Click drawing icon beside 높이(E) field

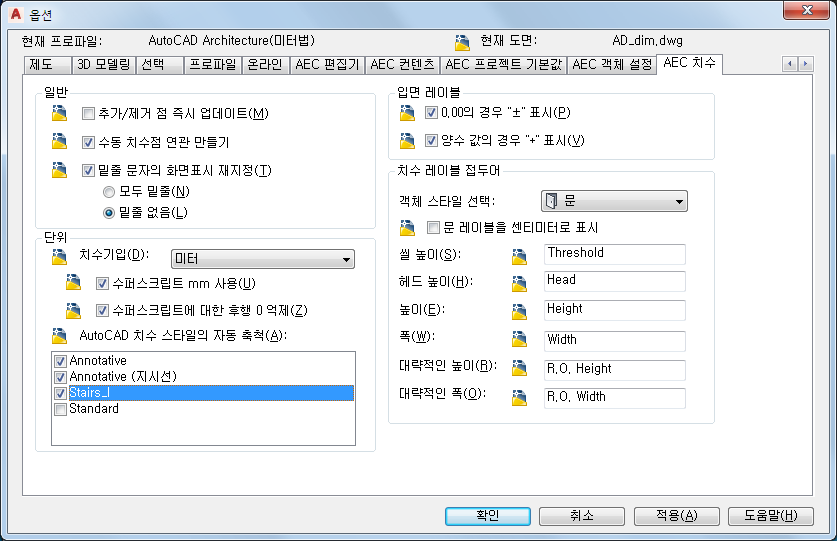coord(519,311)
